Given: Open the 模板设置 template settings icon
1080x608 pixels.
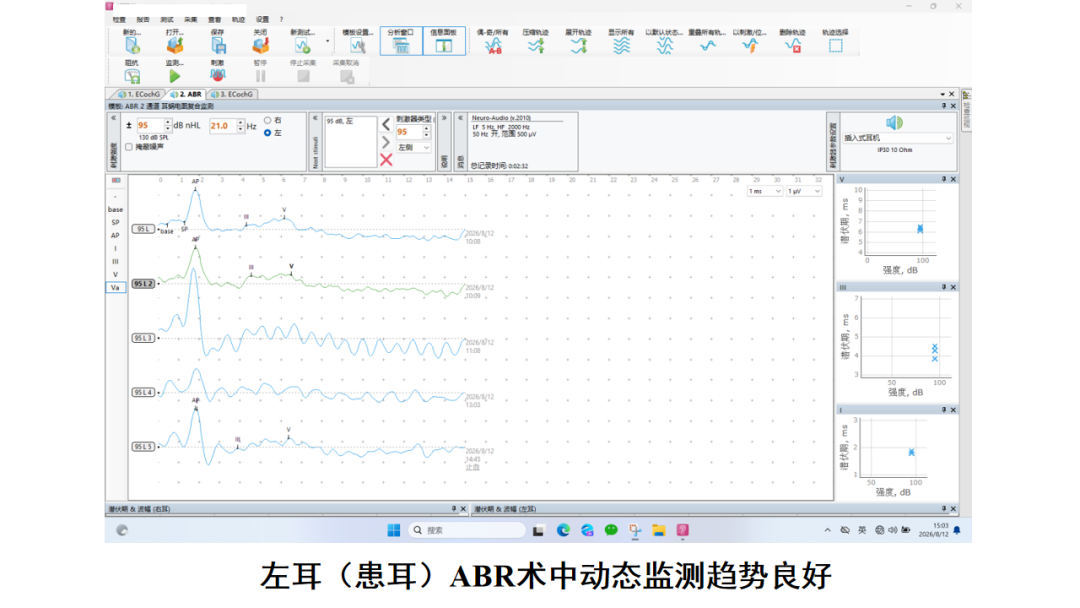Looking at the screenshot, I should click(x=357, y=45).
